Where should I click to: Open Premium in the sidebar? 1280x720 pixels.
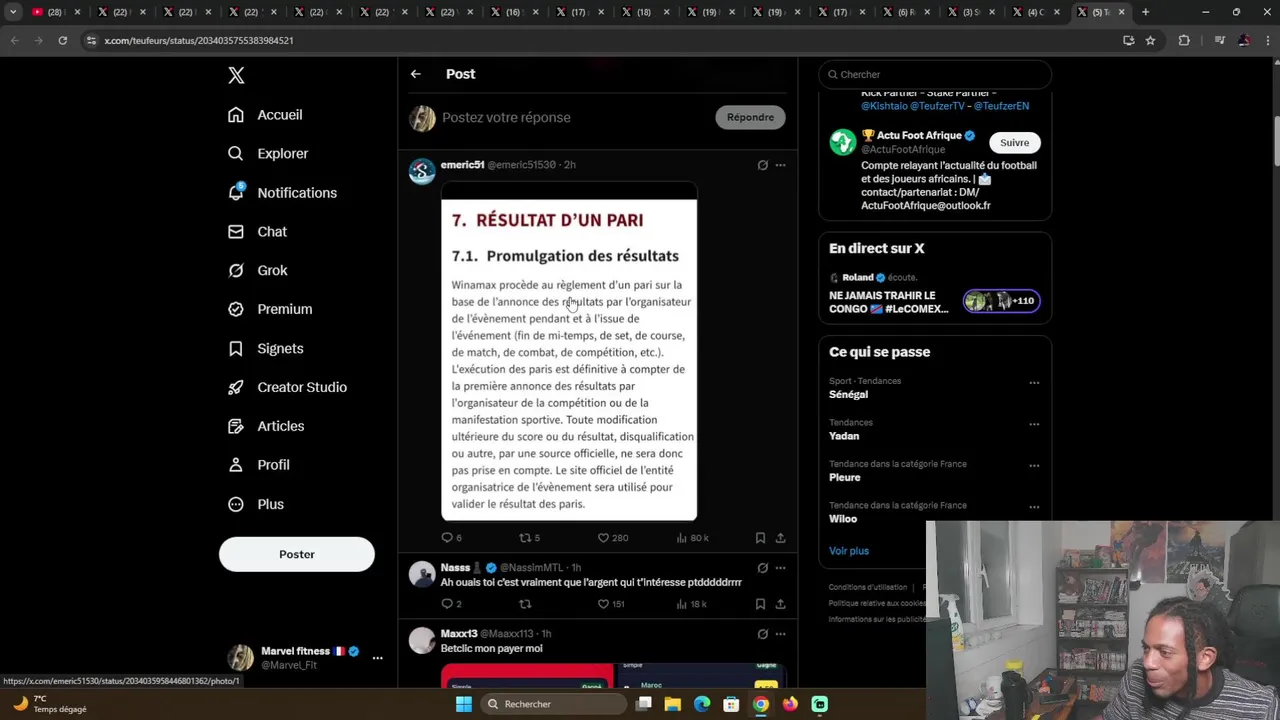click(x=270, y=310)
